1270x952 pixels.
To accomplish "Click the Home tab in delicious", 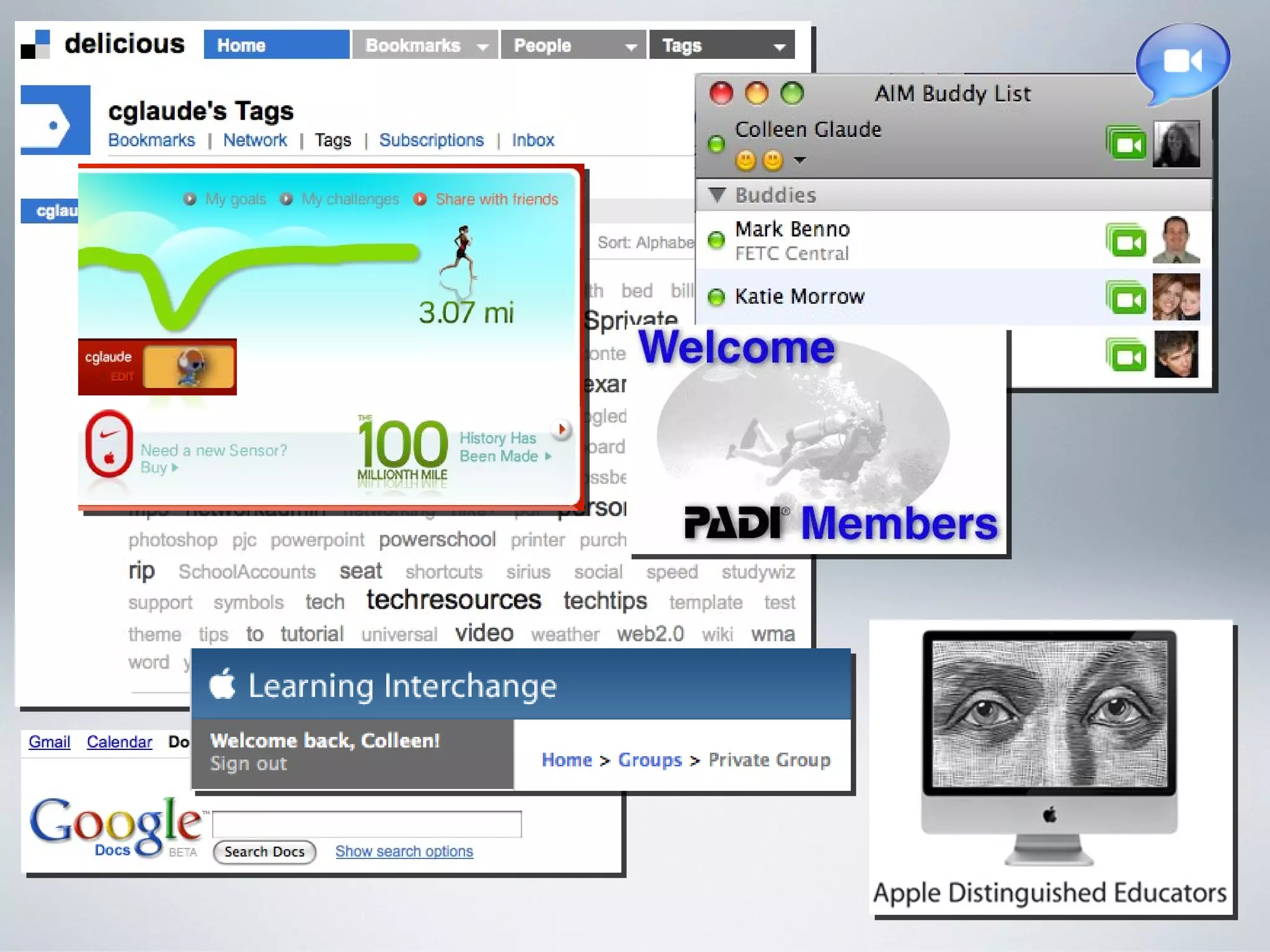I will point(276,45).
